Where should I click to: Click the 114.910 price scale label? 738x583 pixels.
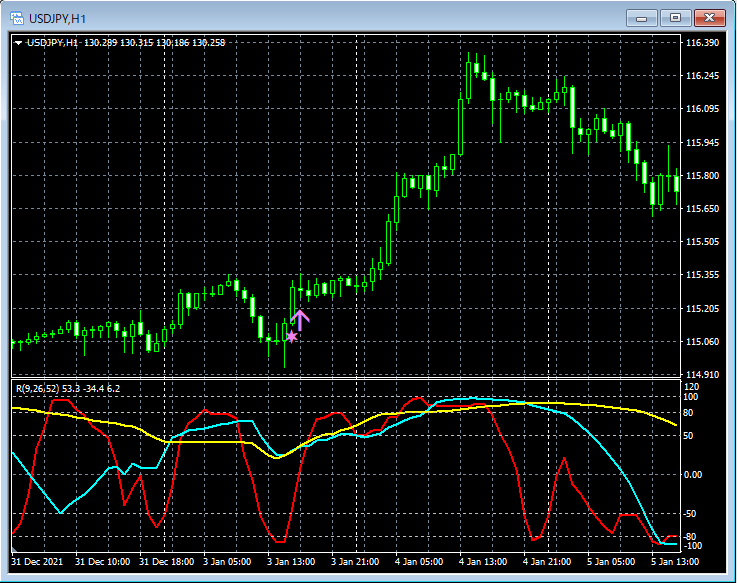pos(703,375)
